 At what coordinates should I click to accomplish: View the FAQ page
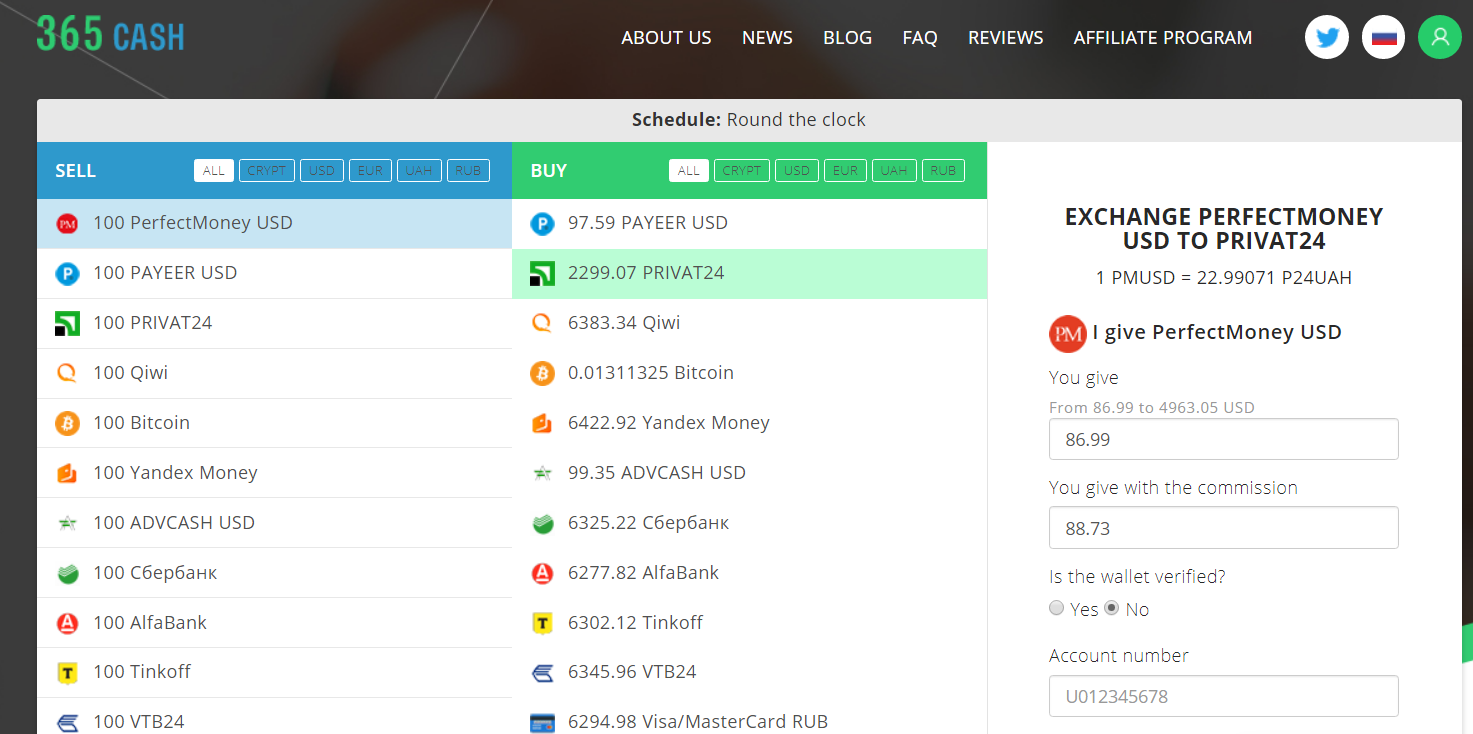920,38
